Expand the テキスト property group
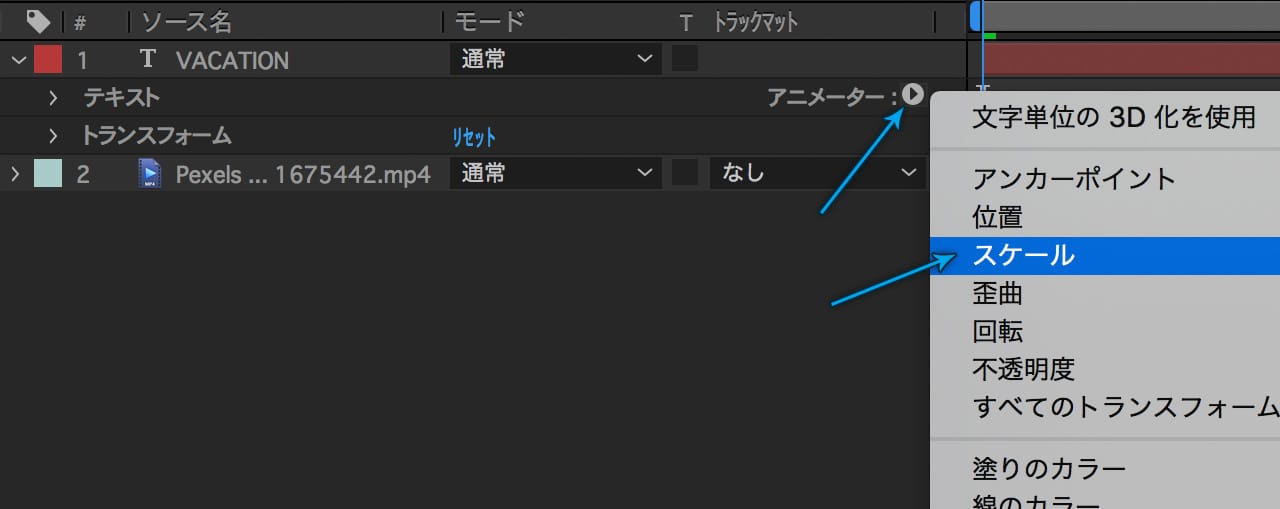The height and width of the screenshot is (509, 1280). (54, 98)
